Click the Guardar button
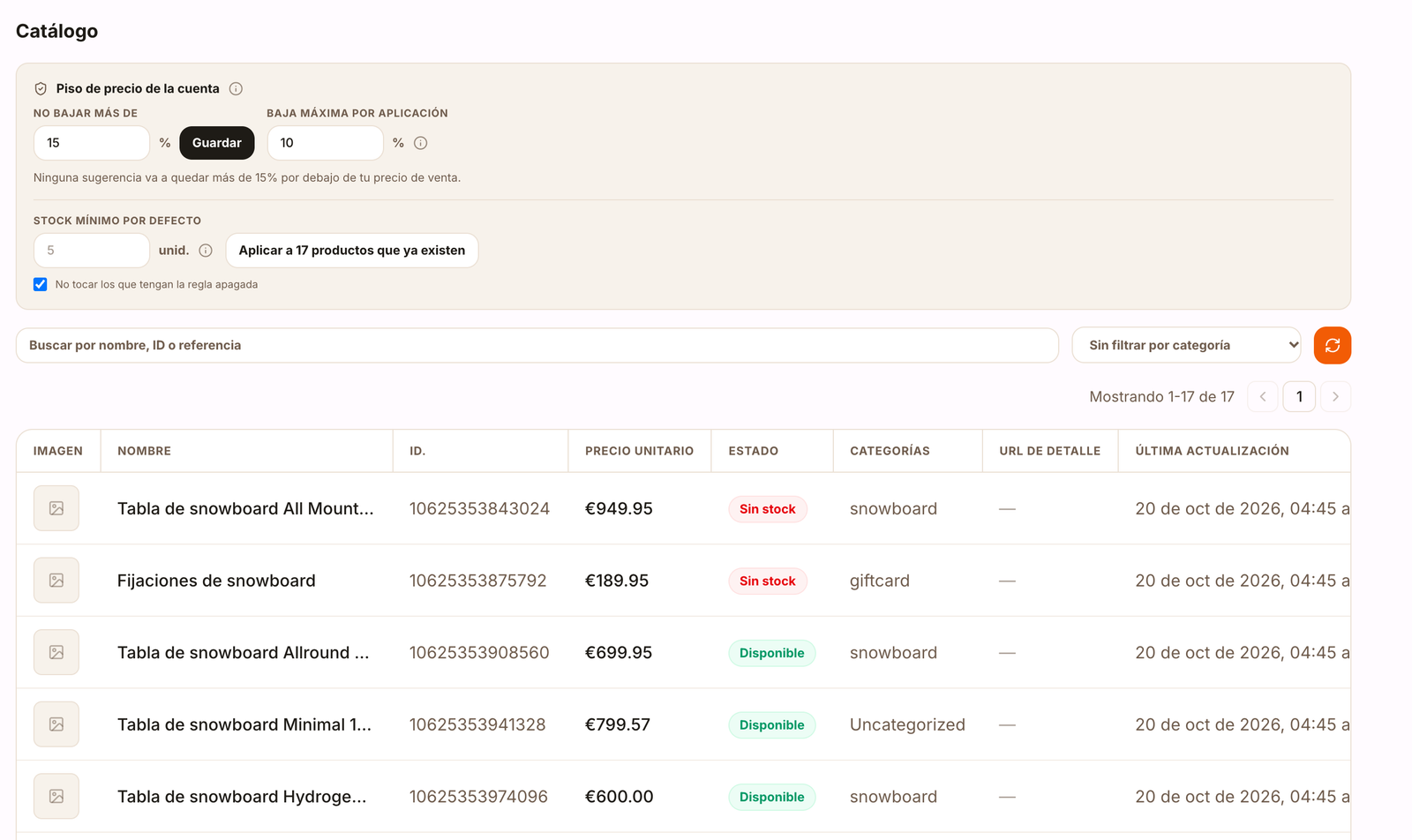This screenshot has width=1412, height=840. tap(217, 143)
